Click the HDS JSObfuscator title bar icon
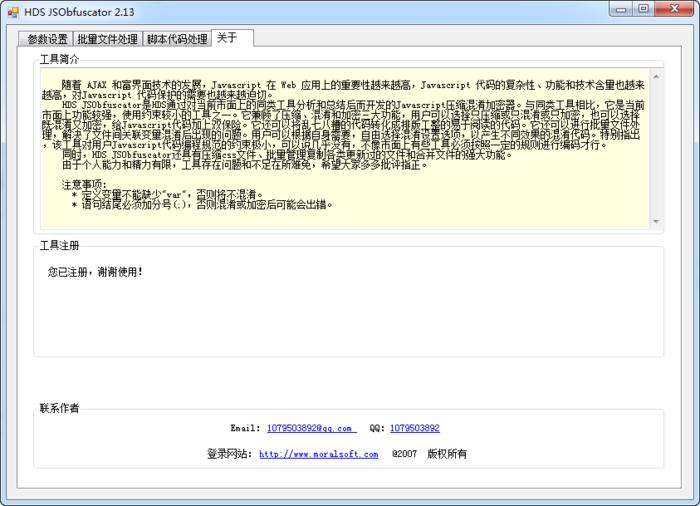Screen dimensions: 700x506 point(13,13)
